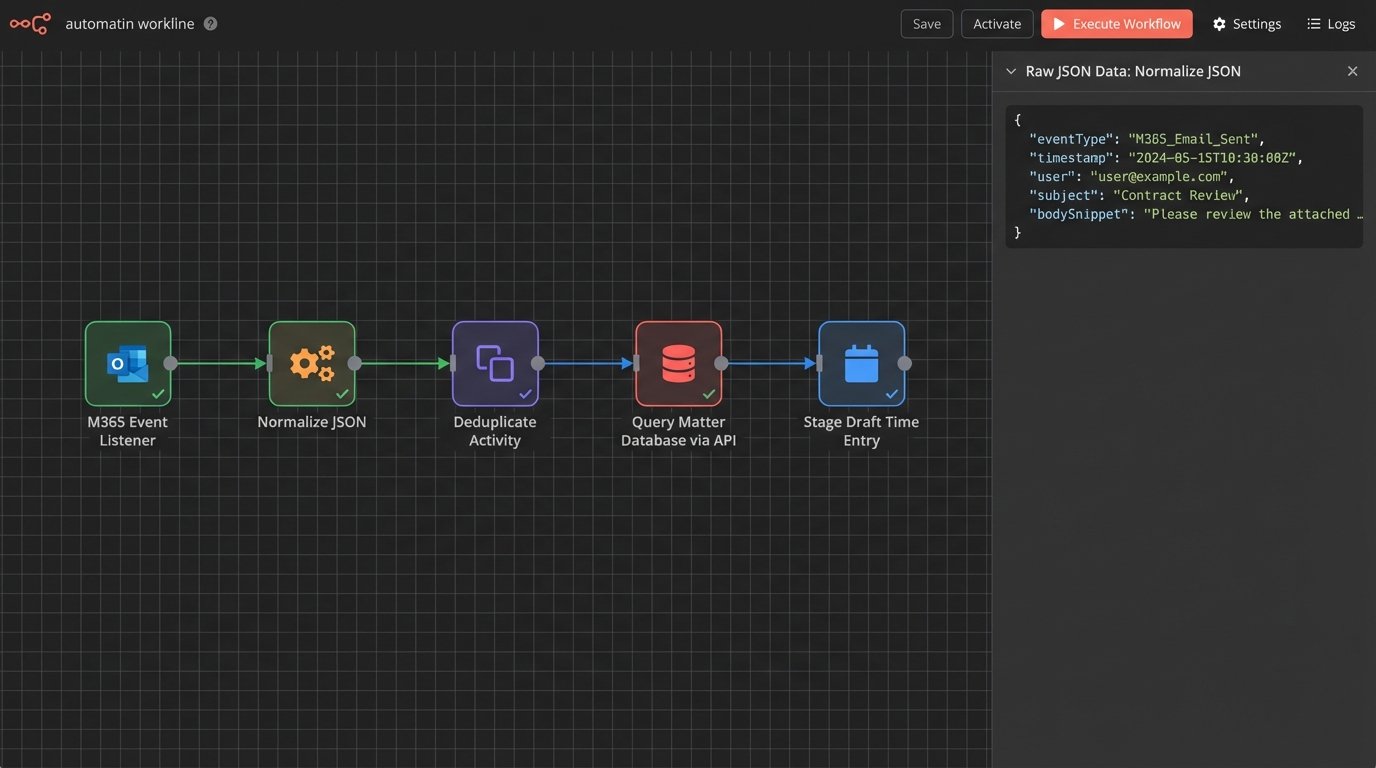Click the Save button
1376x768 pixels.
(x=926, y=24)
